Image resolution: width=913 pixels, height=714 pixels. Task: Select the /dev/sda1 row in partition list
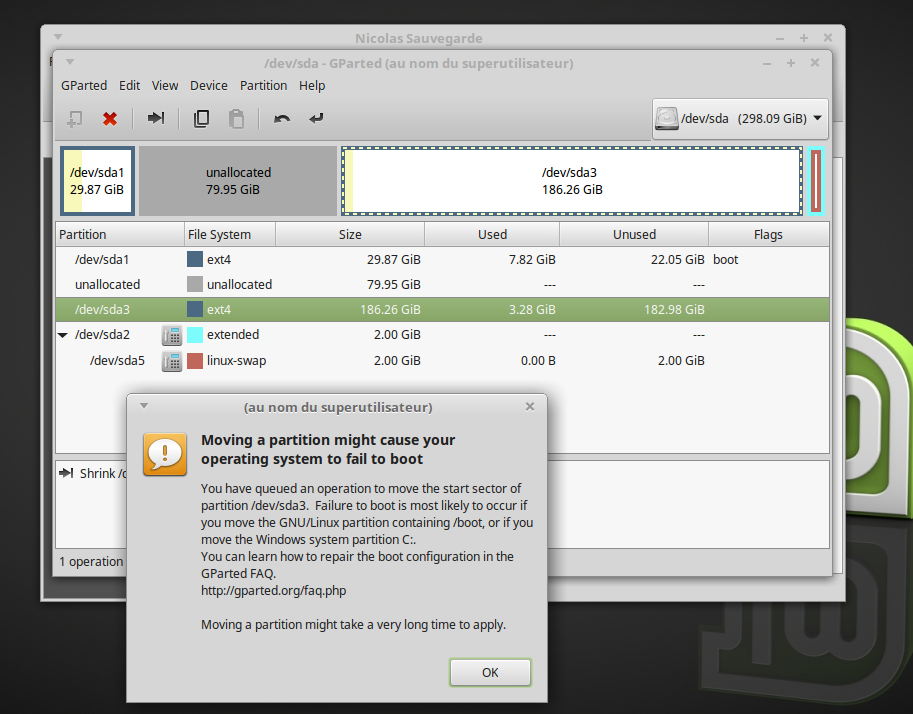click(442, 259)
